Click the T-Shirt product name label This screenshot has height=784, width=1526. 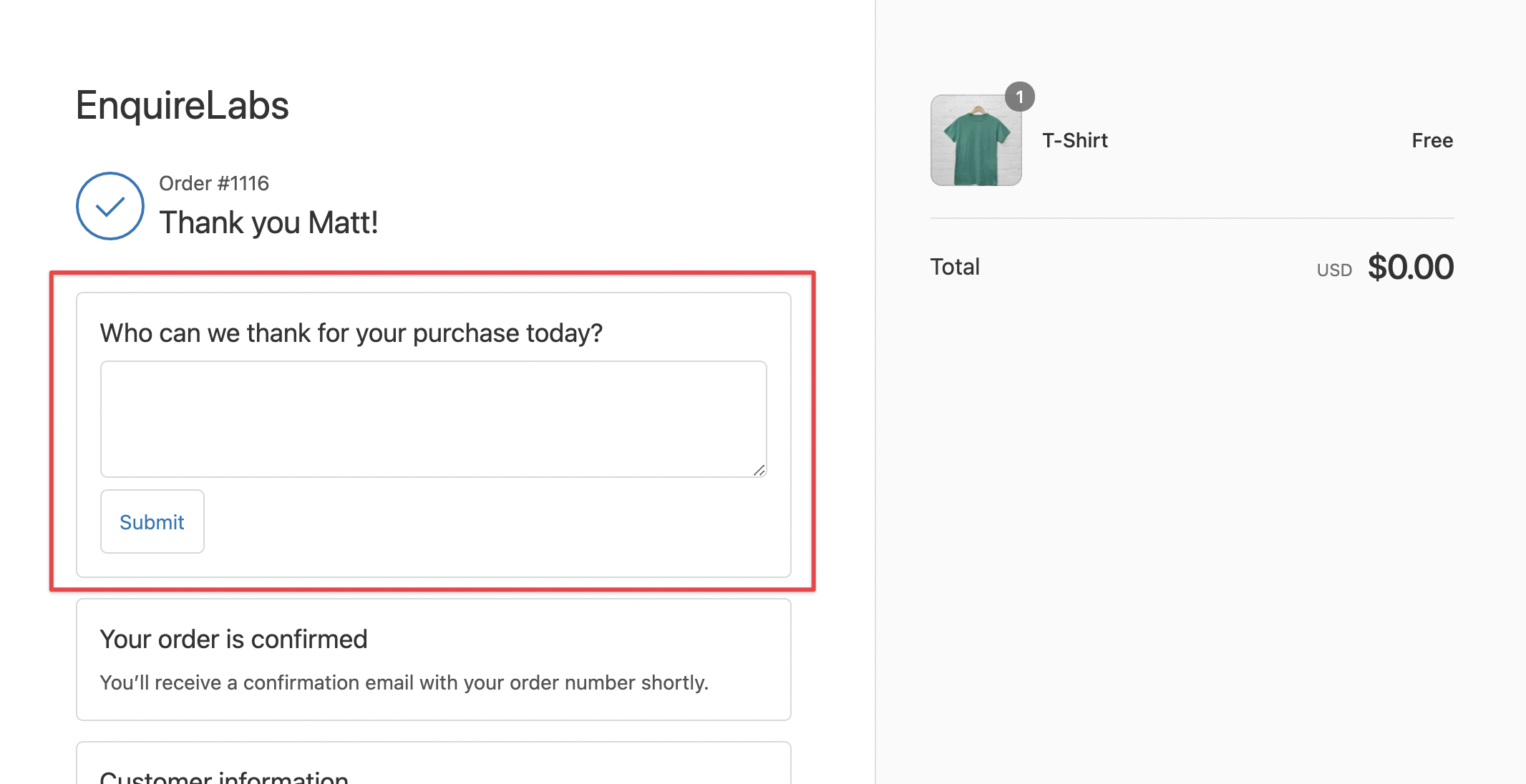[1074, 140]
